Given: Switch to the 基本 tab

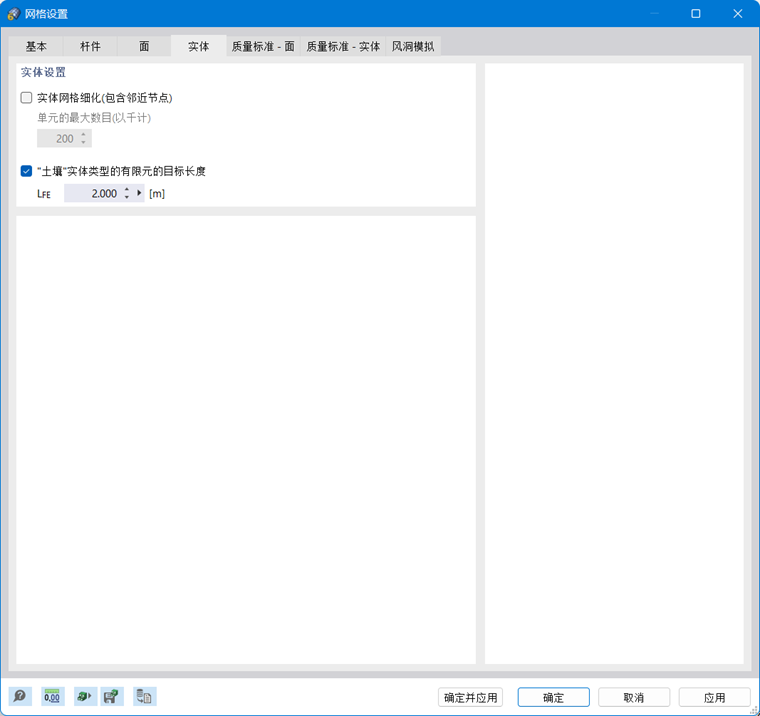Looking at the screenshot, I should coord(36,46).
